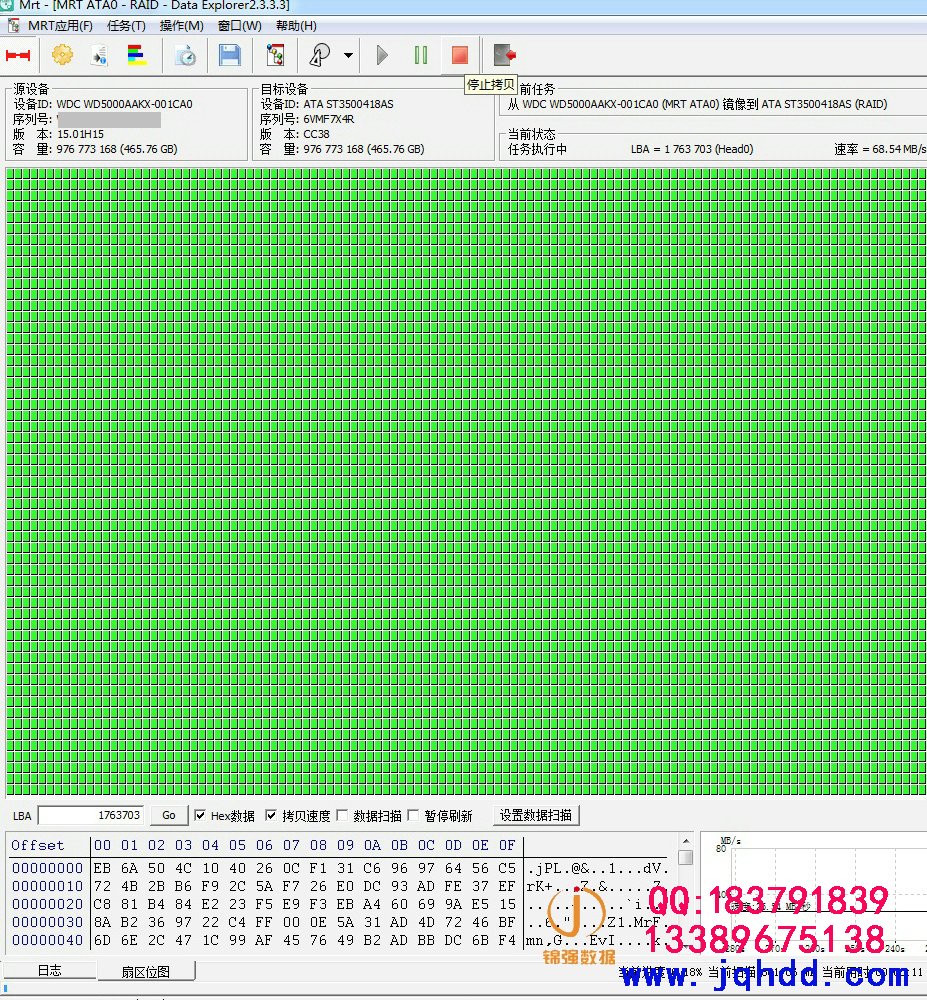
Task: Click hex row offset 00000010
Action: (47, 886)
